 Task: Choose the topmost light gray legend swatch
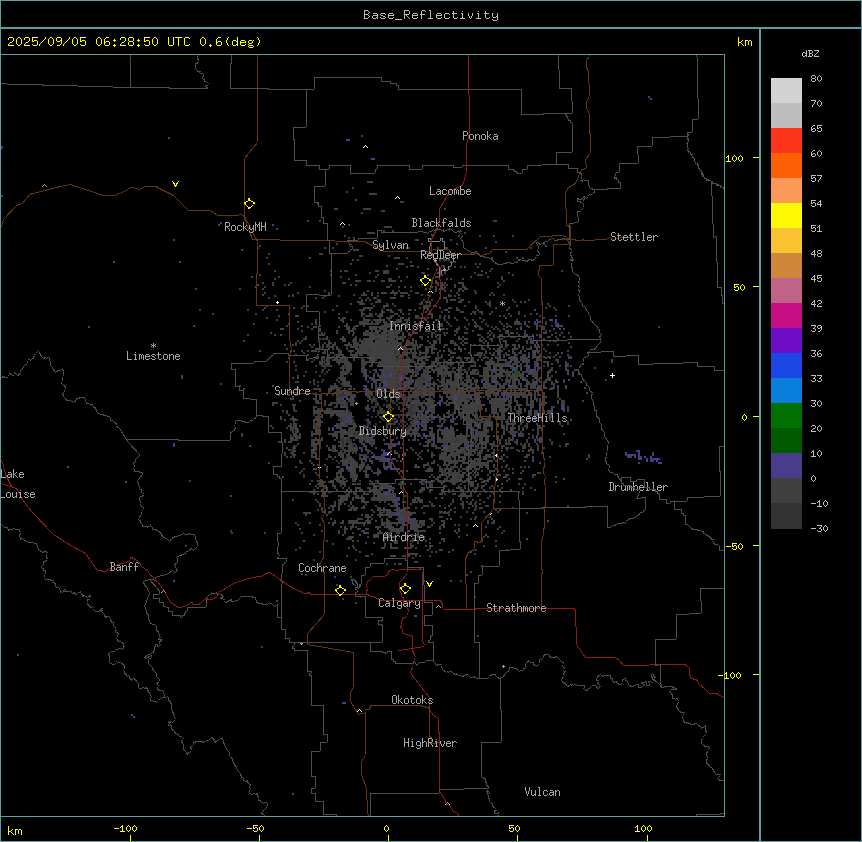[x=786, y=90]
